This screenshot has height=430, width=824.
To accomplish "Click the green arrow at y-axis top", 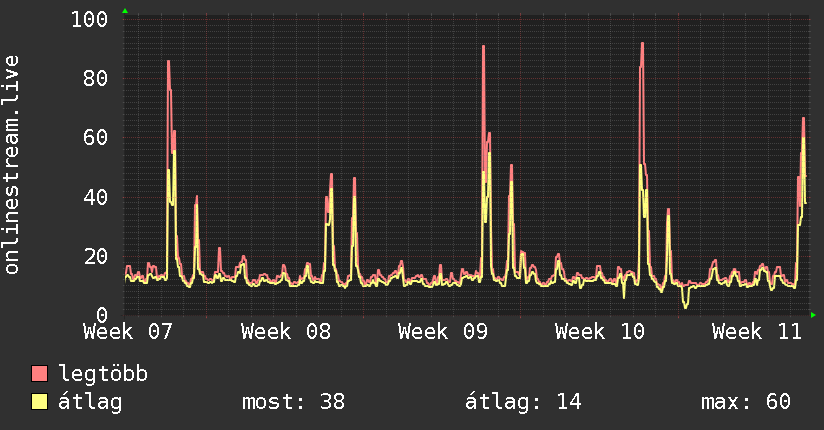I will pos(125,11).
